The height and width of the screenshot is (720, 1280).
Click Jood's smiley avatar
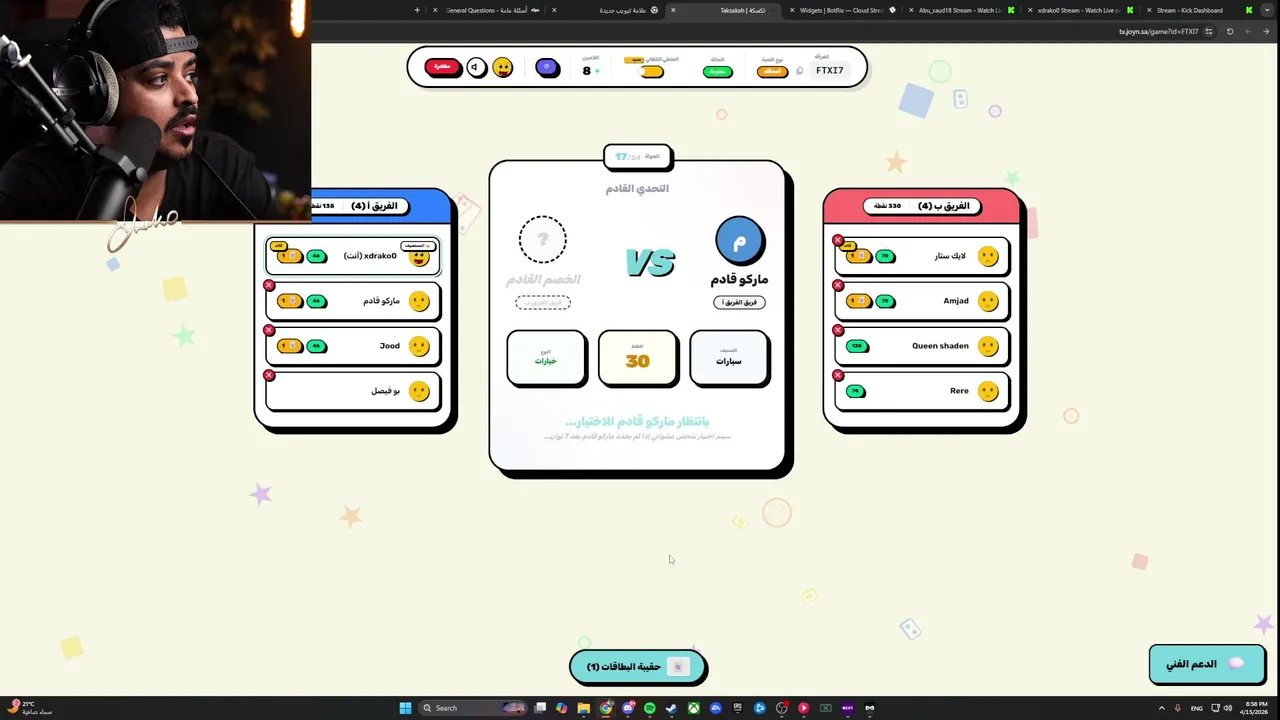click(x=419, y=346)
